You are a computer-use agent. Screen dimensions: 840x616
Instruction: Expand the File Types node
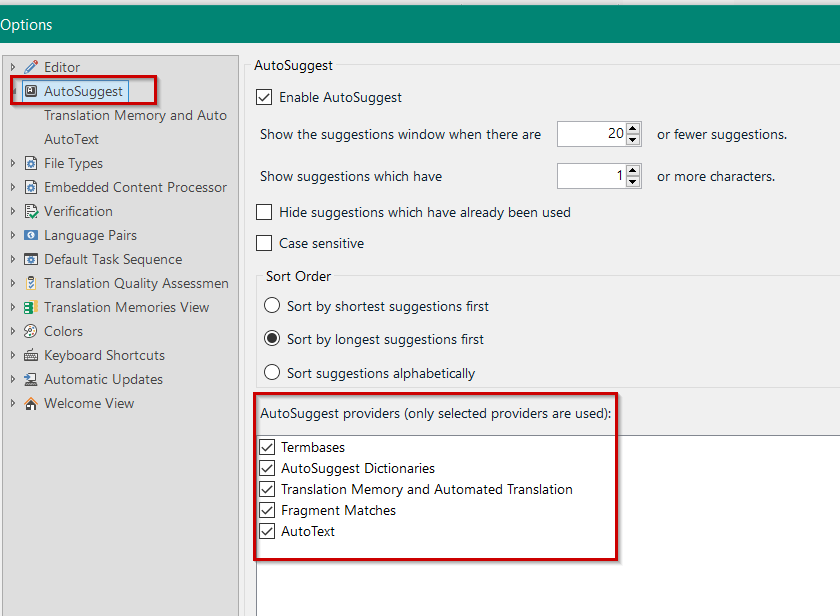(x=13, y=163)
